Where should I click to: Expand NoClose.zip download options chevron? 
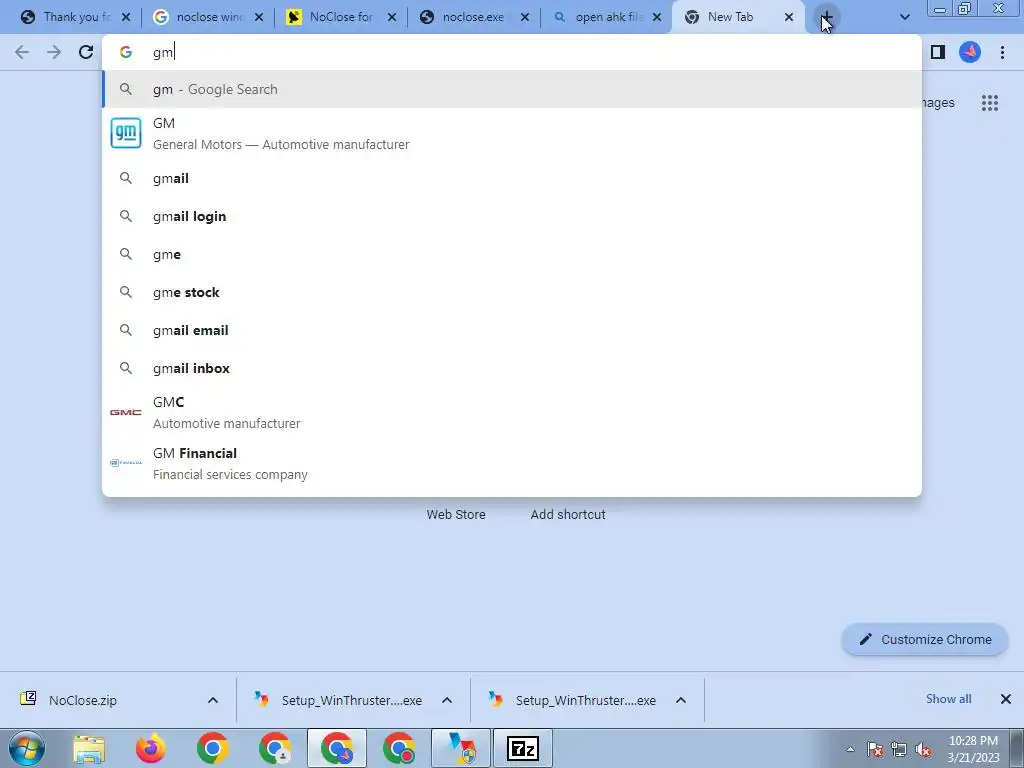pos(213,700)
